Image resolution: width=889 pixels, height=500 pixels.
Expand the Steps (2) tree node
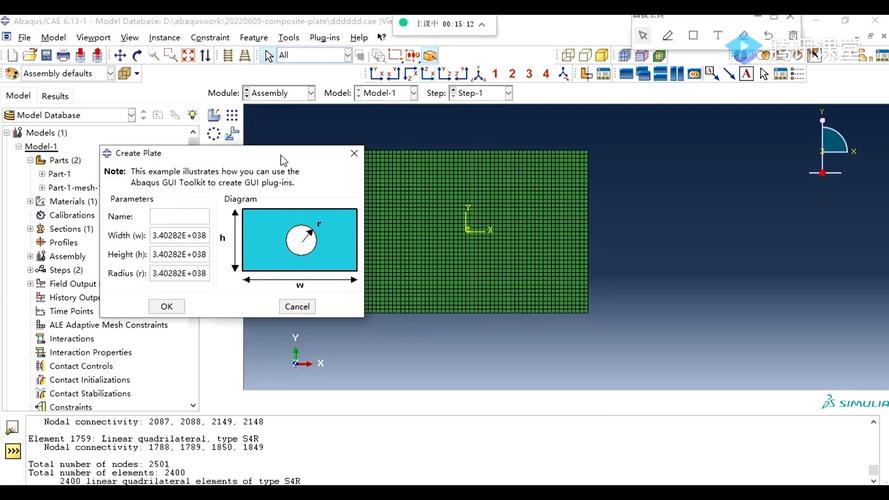click(30, 270)
